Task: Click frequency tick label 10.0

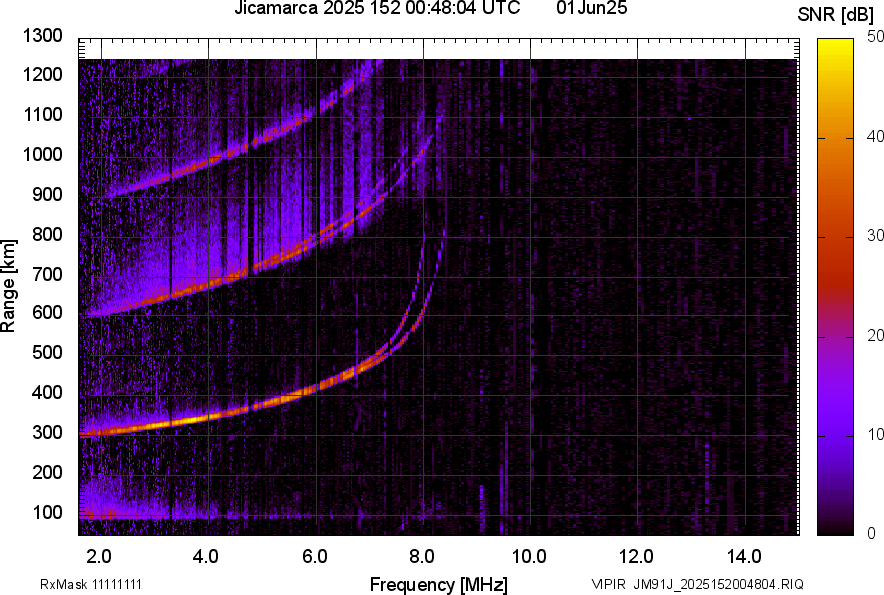Action: pyautogui.click(x=528, y=557)
